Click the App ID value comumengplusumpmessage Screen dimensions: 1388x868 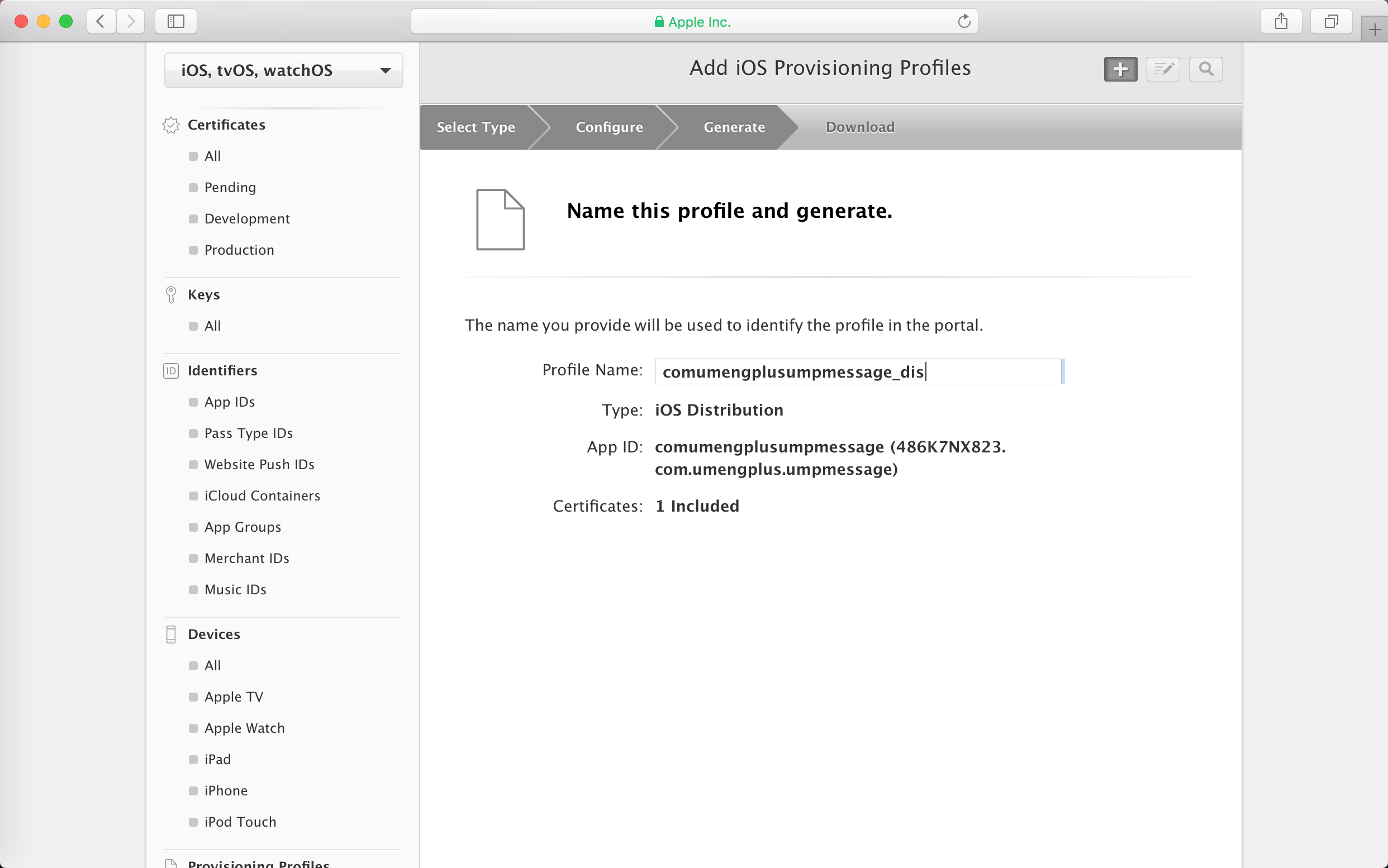pos(830,458)
